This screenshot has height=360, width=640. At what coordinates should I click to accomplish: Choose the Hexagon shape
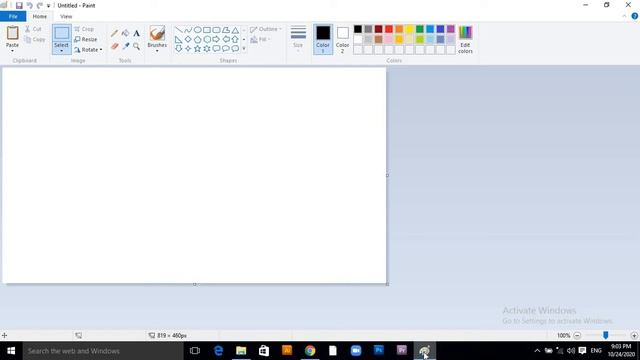[207, 39]
